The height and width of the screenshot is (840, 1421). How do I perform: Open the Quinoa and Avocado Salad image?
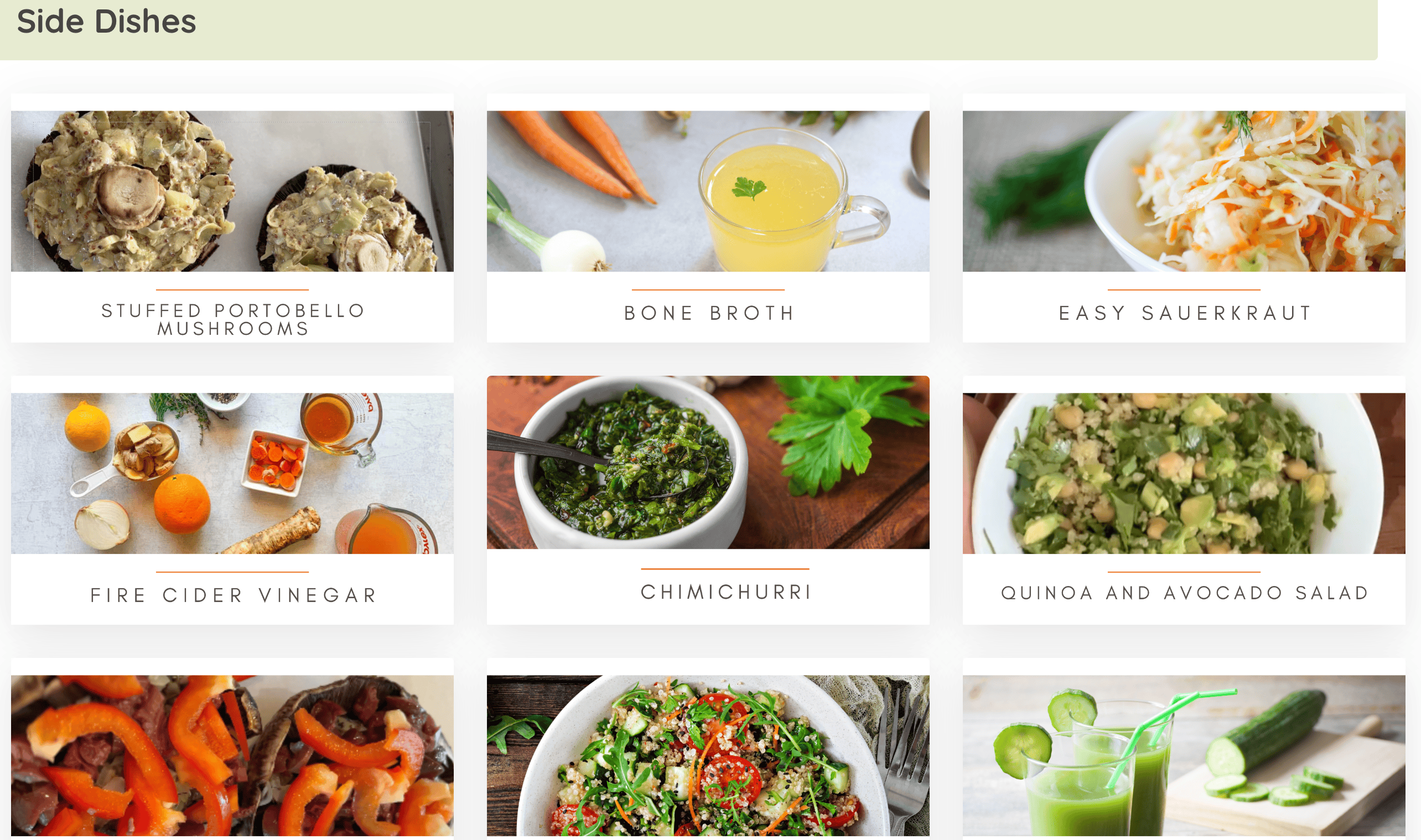1184,473
